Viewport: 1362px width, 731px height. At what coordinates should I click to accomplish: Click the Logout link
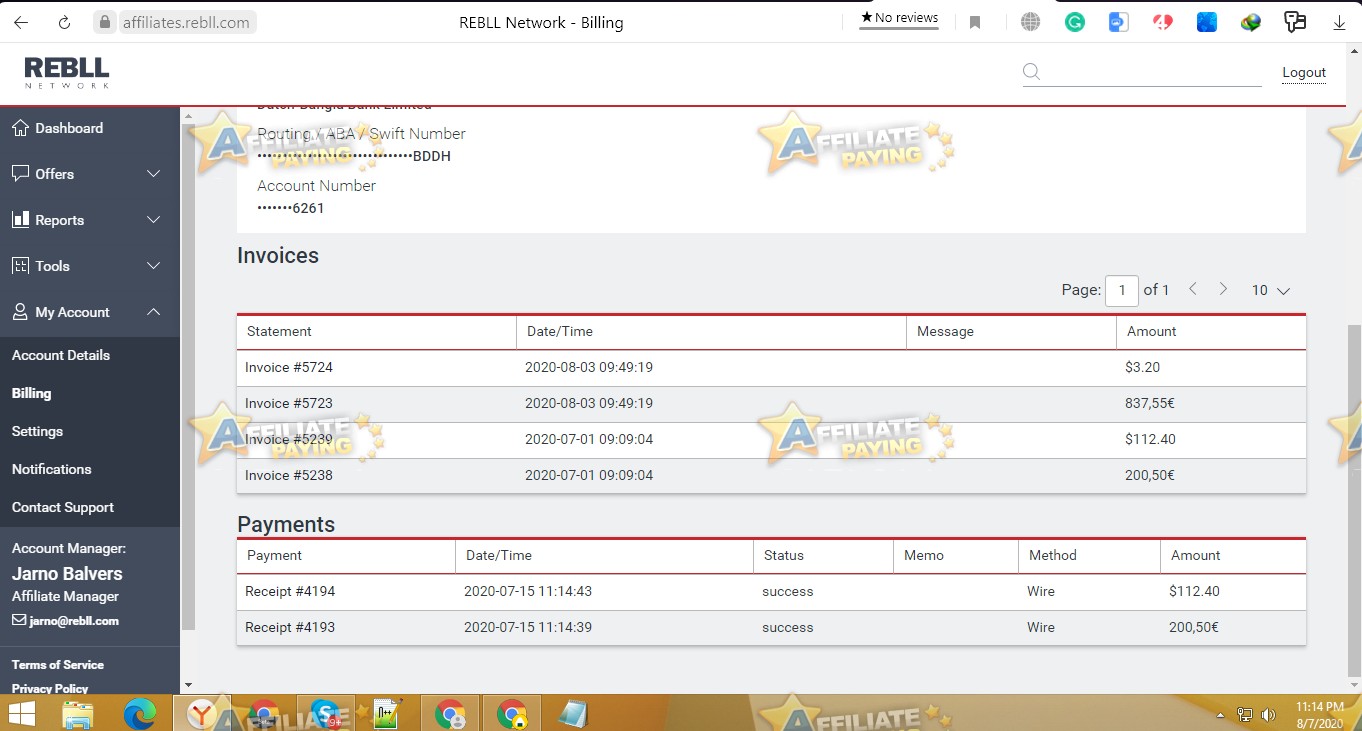pyautogui.click(x=1304, y=72)
